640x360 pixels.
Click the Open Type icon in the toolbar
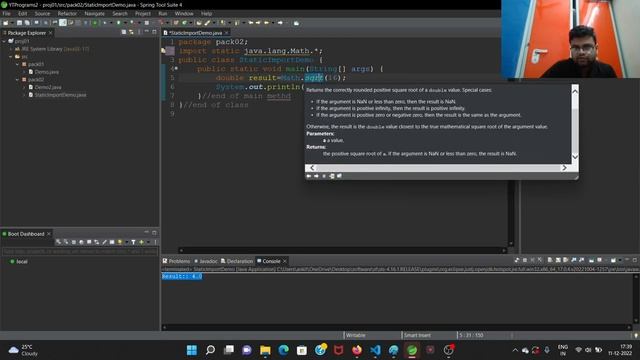(x=199, y=23)
